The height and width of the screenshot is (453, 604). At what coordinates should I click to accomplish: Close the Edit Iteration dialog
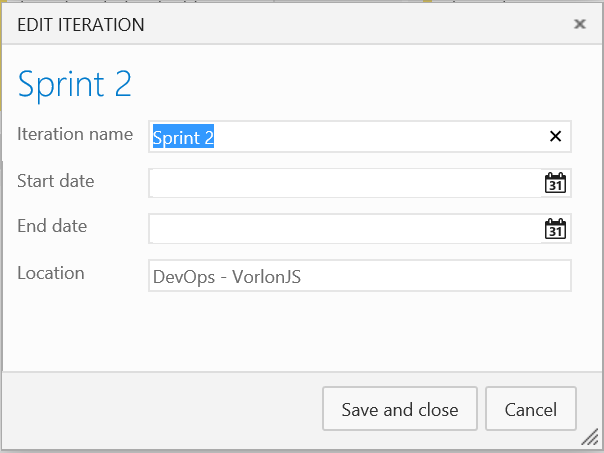(579, 24)
